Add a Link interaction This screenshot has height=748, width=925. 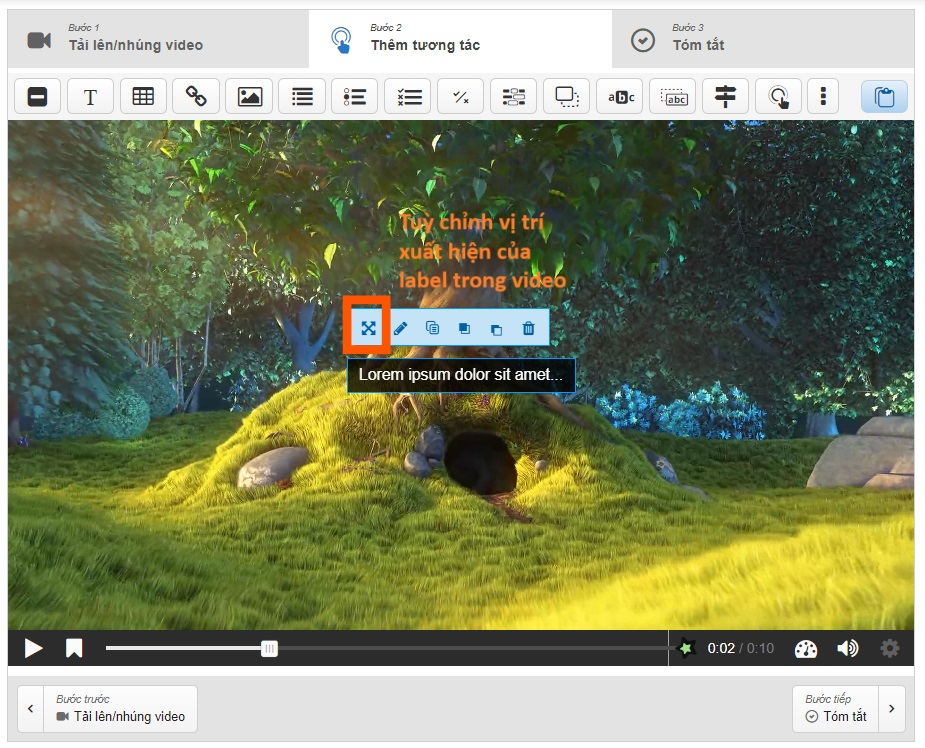196,97
